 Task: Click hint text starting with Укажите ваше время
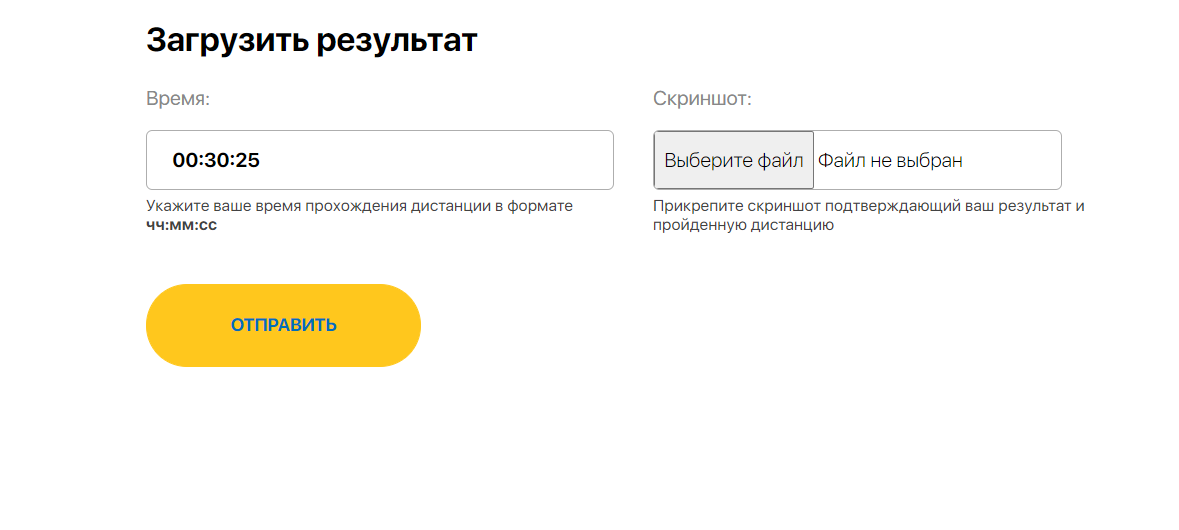[359, 206]
